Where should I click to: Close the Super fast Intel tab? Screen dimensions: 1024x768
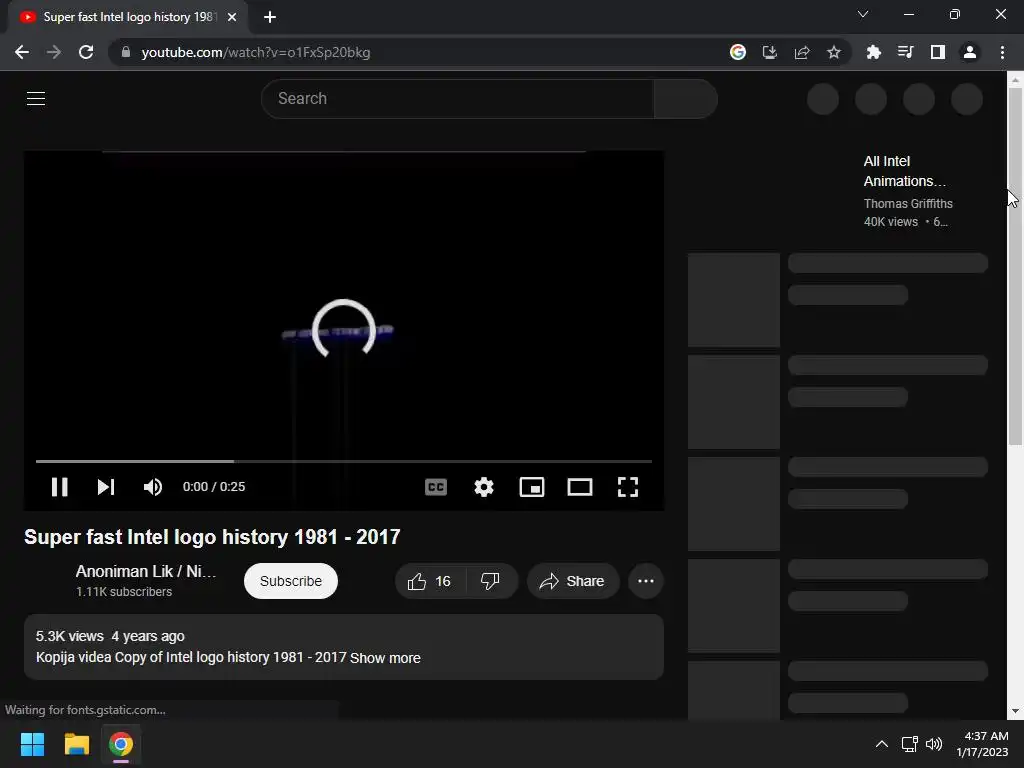click(x=232, y=17)
